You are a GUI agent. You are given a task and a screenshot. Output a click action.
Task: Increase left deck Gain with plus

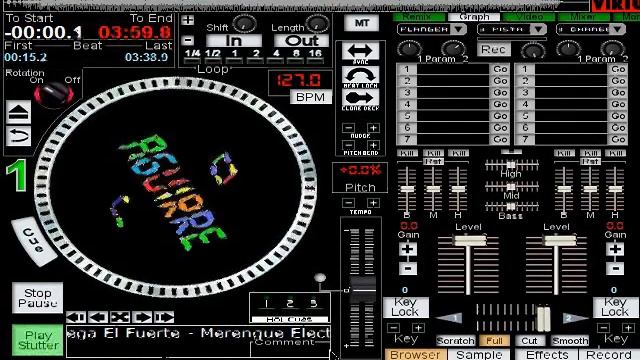pyautogui.click(x=408, y=249)
